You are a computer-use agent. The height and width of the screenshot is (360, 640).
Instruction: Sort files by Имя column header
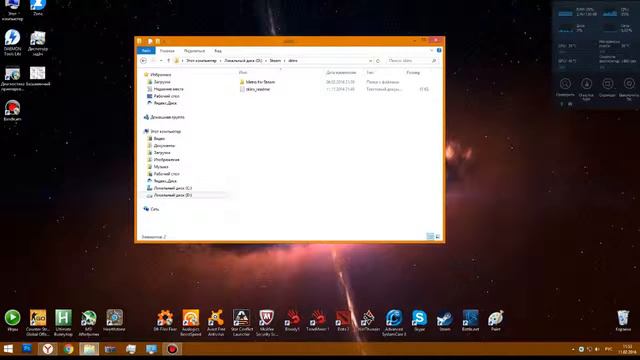(x=243, y=73)
